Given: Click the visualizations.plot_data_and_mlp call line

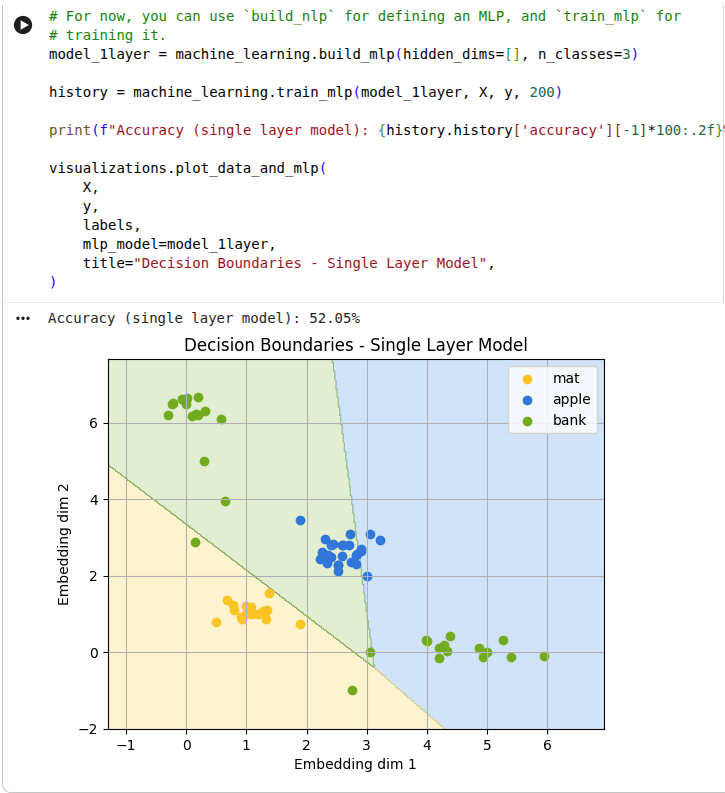Looking at the screenshot, I should click(188, 168).
